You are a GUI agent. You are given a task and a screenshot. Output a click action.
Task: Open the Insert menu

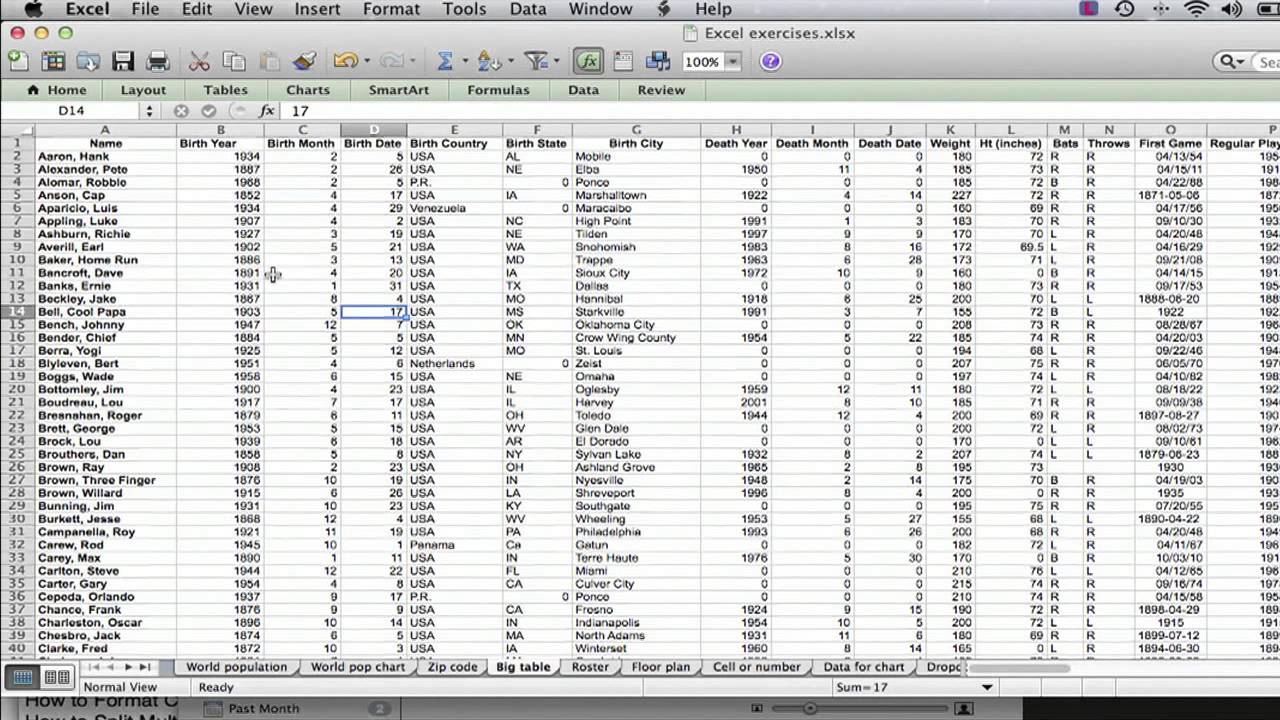pos(317,9)
